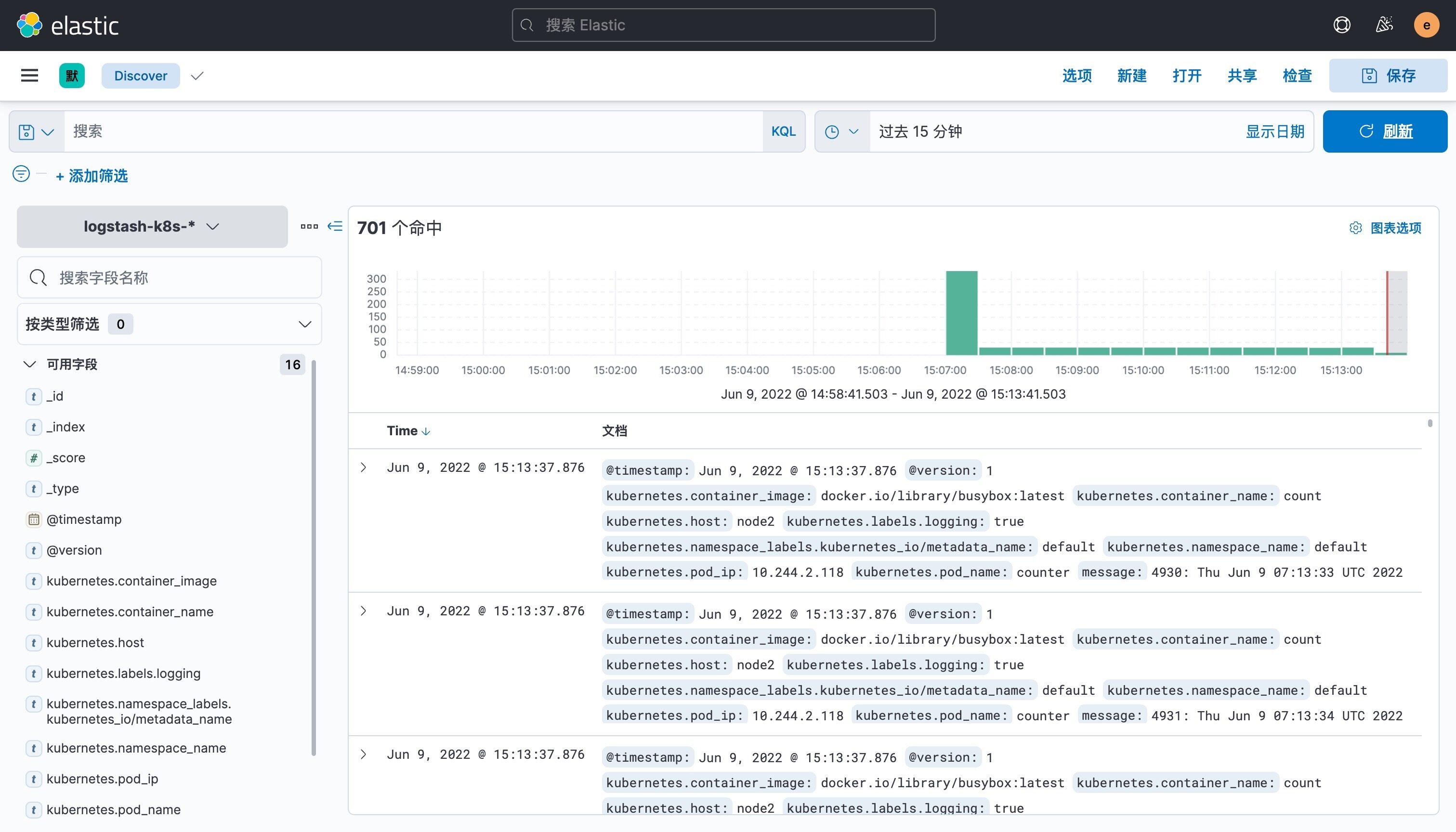Collapse the 可用字段 available fields section
This screenshot has width=1456, height=832.
coord(30,364)
